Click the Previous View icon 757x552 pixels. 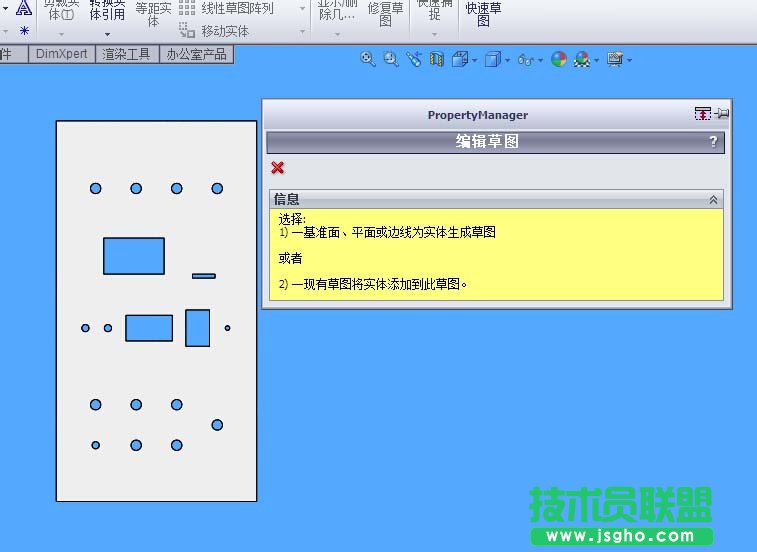tap(414, 59)
